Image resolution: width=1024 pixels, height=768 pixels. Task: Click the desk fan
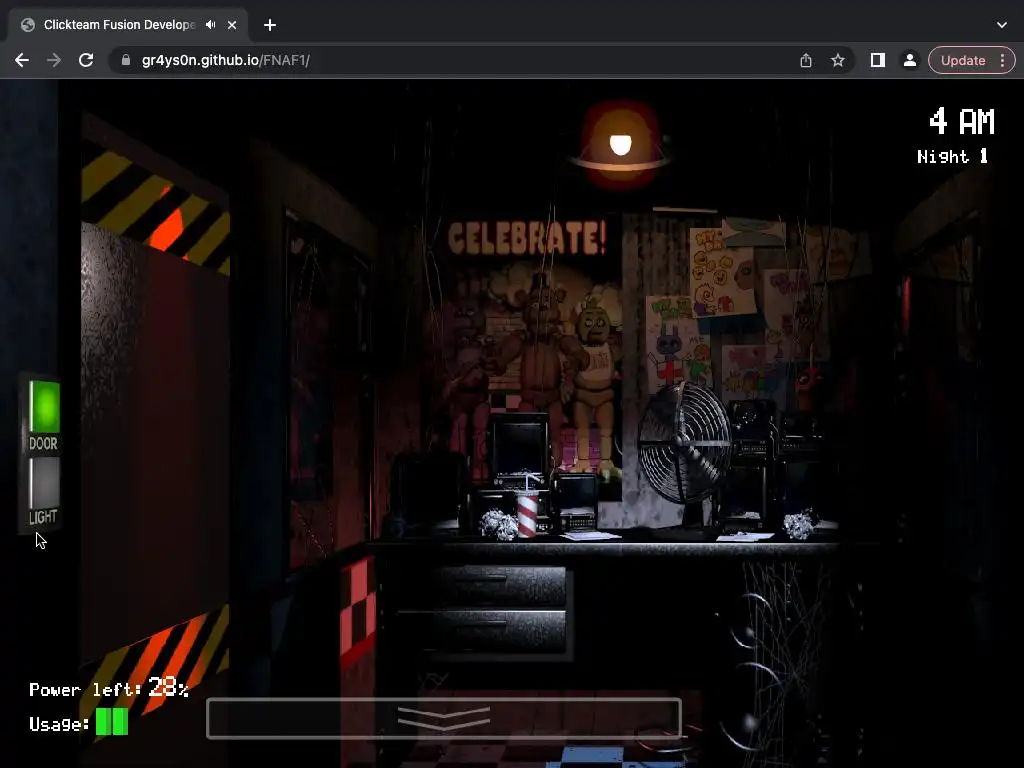[x=684, y=443]
